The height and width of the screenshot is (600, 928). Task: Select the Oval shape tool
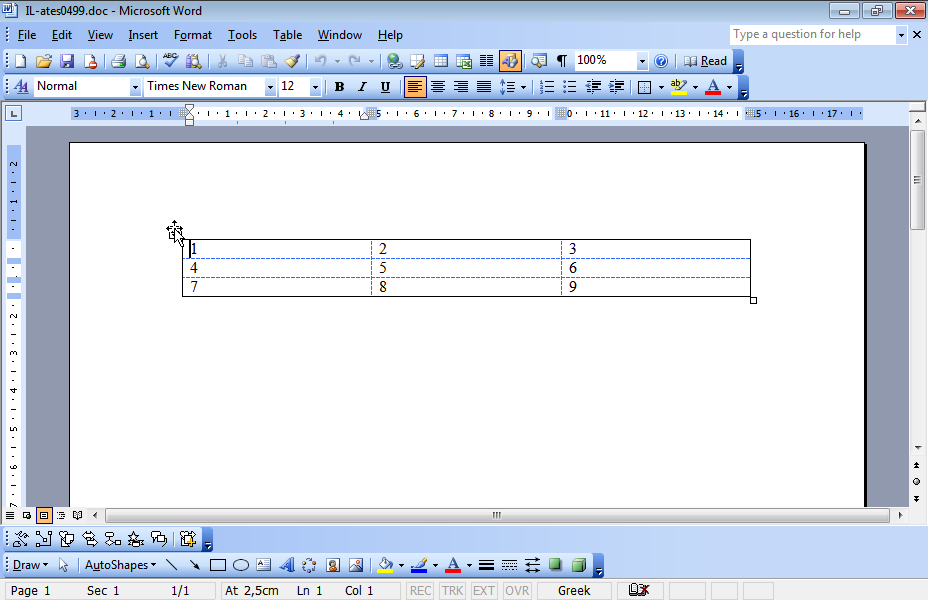[x=241, y=565]
